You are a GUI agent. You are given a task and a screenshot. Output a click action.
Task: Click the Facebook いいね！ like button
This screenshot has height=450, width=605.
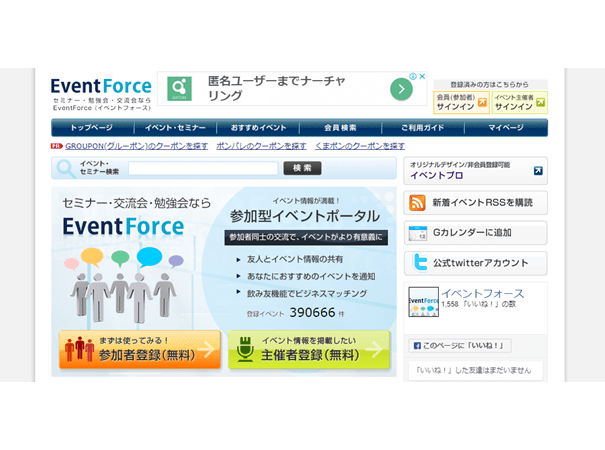(459, 346)
